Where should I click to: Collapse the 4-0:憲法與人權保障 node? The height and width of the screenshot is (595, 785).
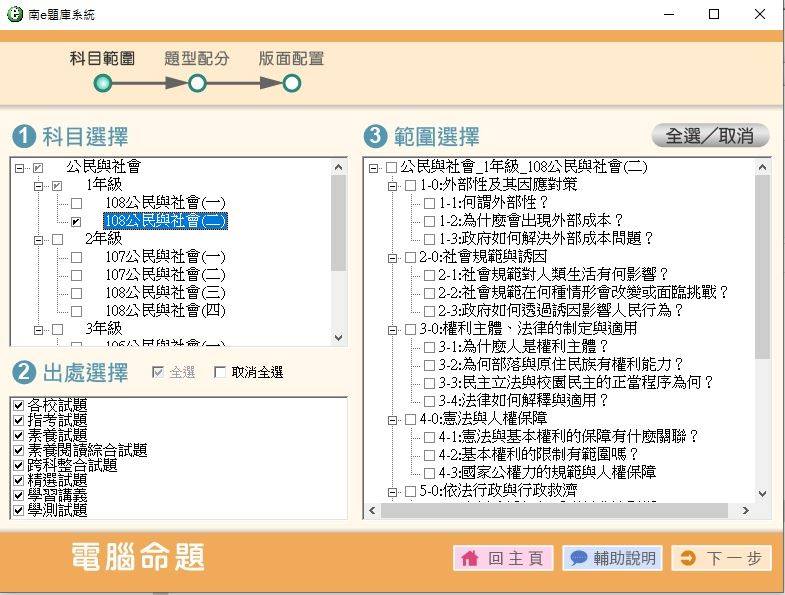coord(392,420)
